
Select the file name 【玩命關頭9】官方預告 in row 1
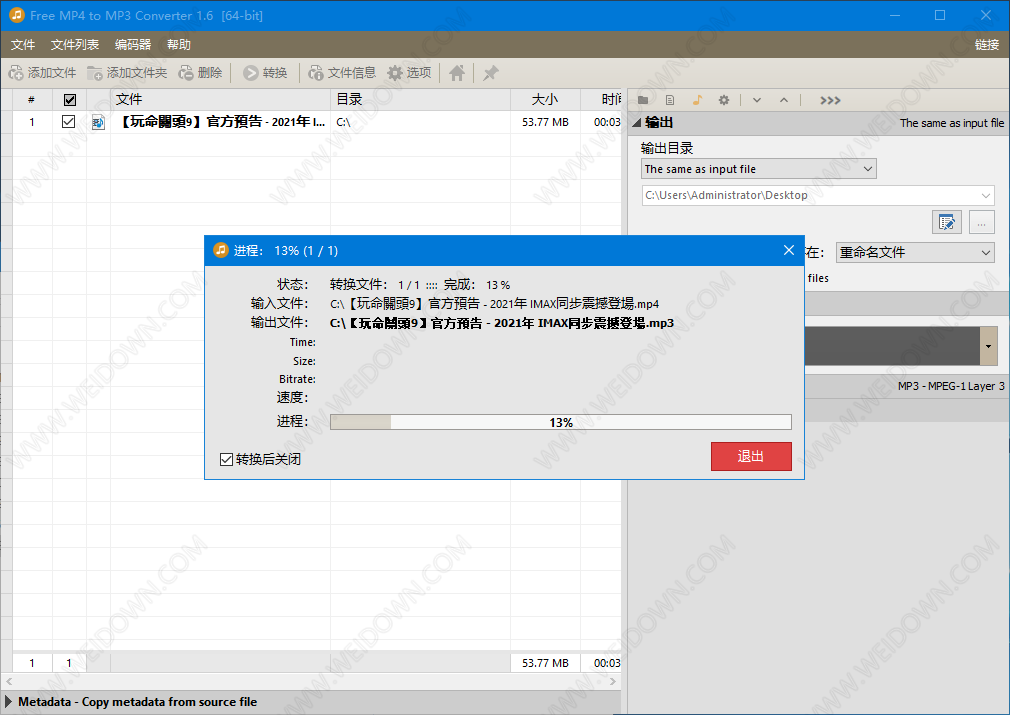pyautogui.click(x=221, y=122)
